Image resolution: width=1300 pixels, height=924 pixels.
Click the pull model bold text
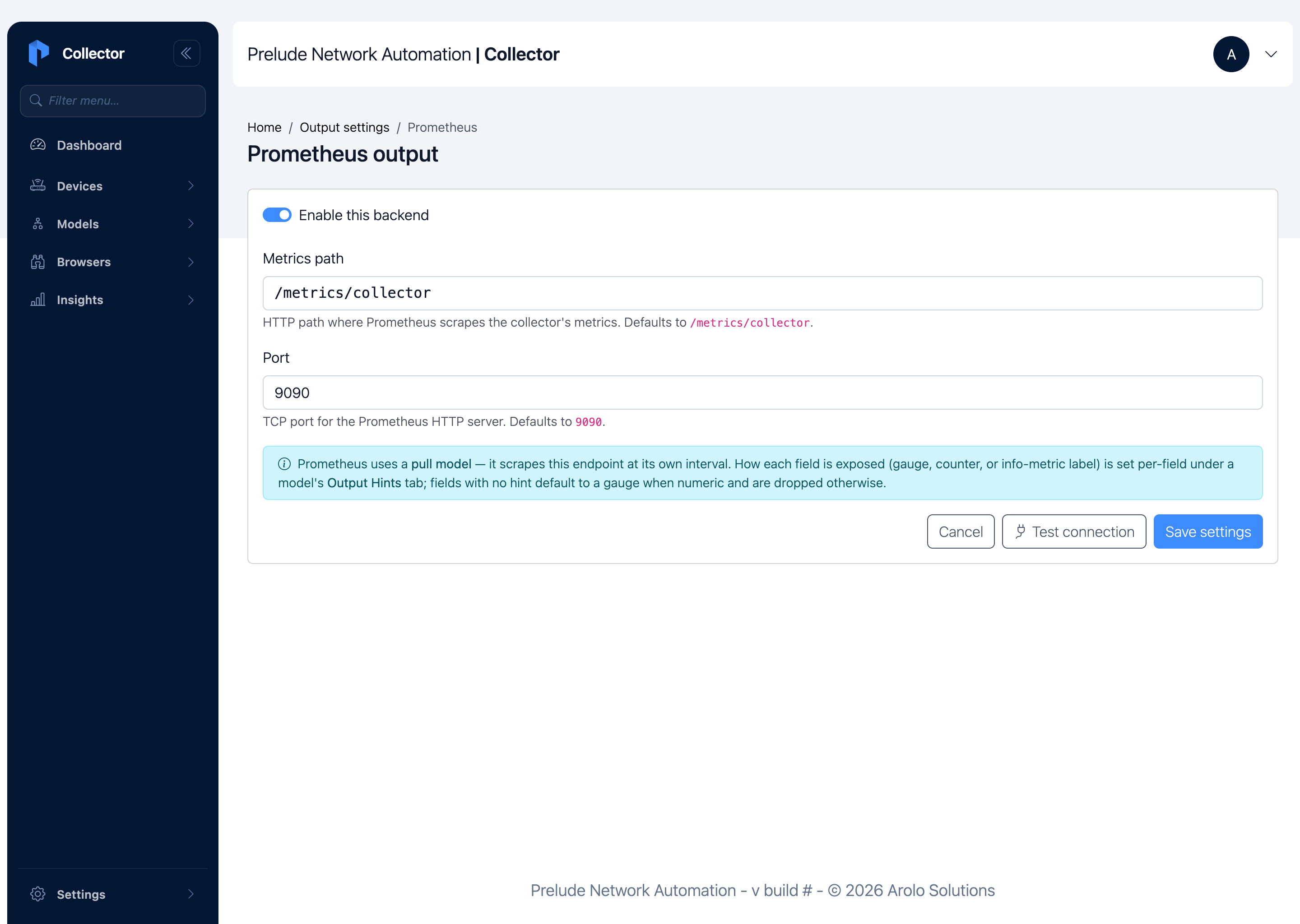tap(441, 464)
